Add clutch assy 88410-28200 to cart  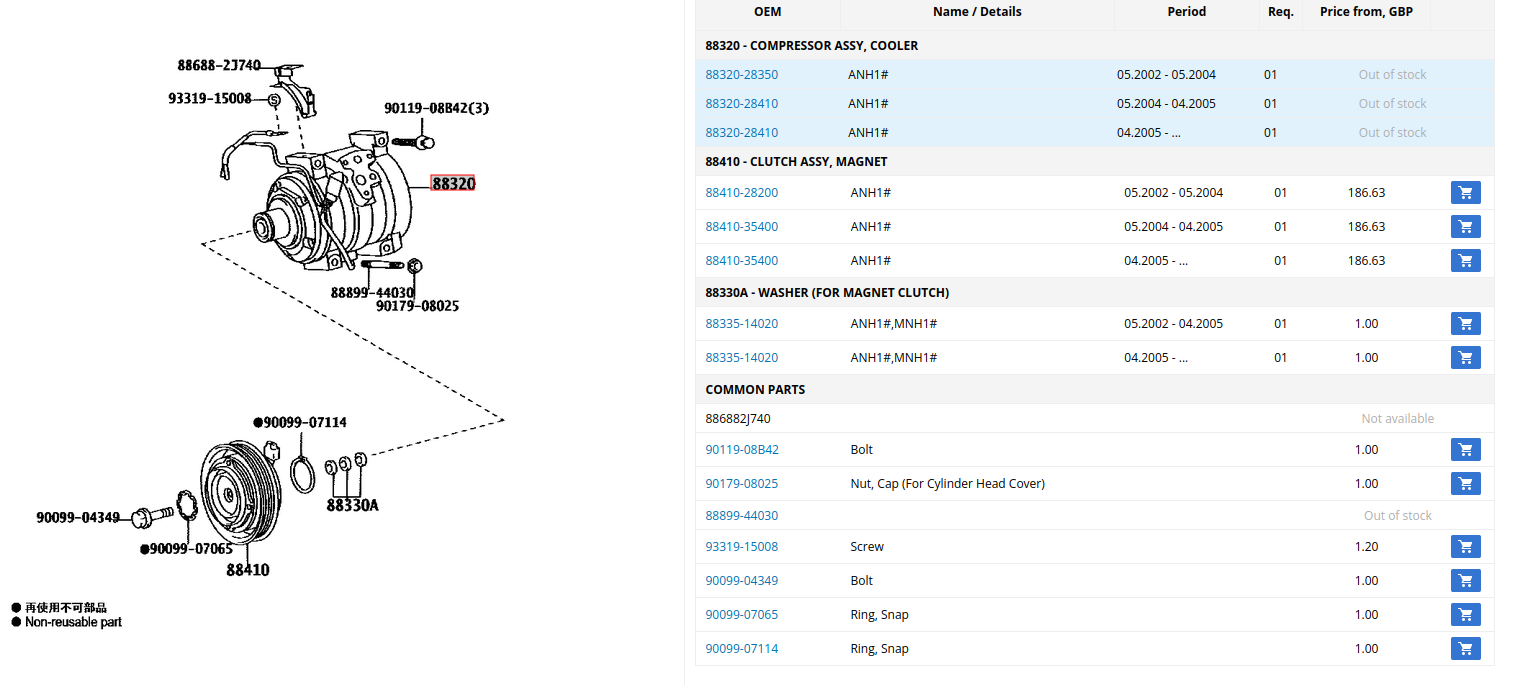1465,193
